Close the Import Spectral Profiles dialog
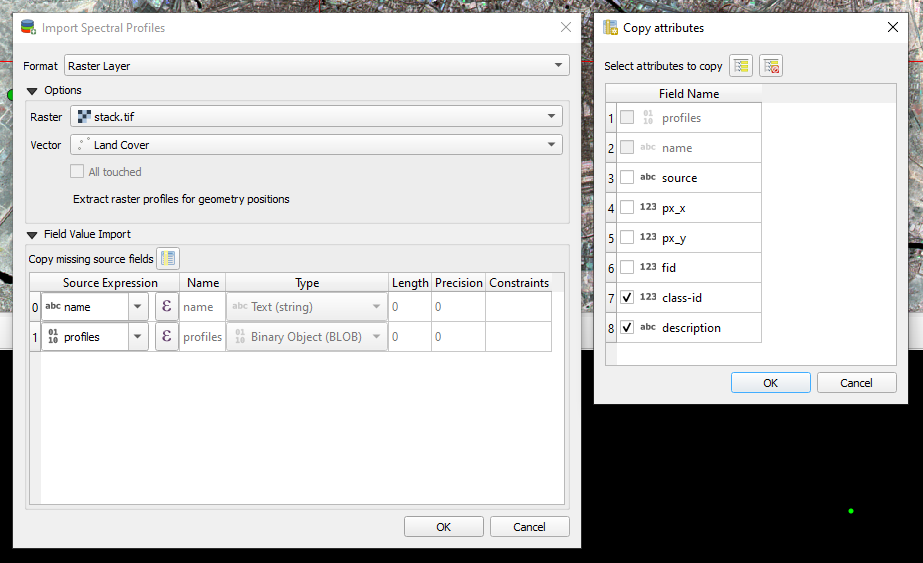The height and width of the screenshot is (563, 923). click(565, 28)
